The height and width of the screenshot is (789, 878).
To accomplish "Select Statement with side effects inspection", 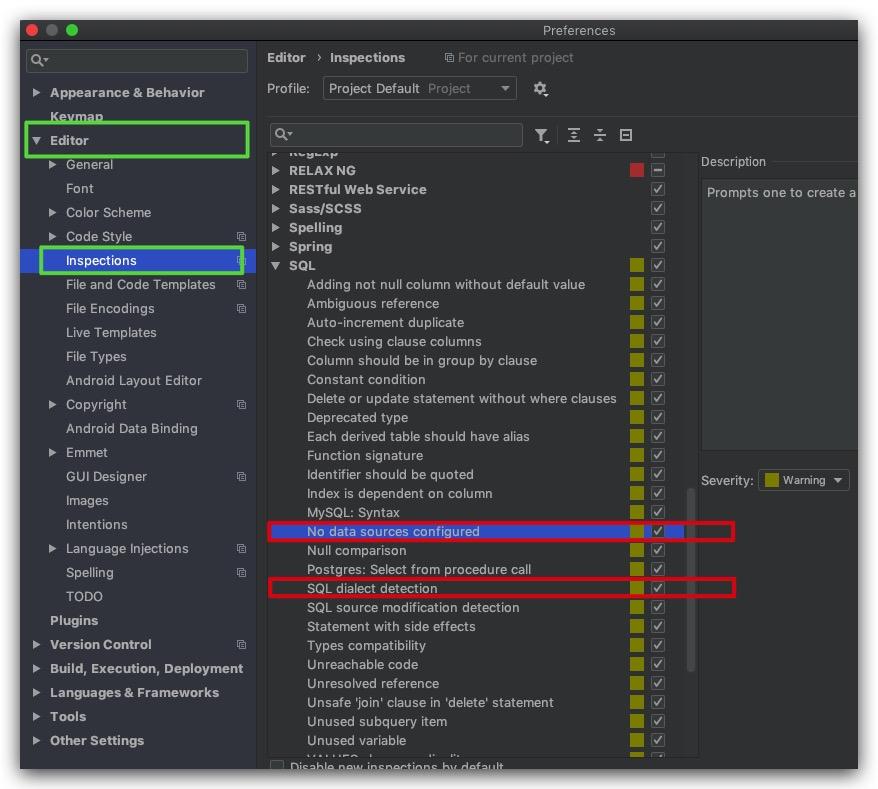I will pyautogui.click(x=391, y=627).
